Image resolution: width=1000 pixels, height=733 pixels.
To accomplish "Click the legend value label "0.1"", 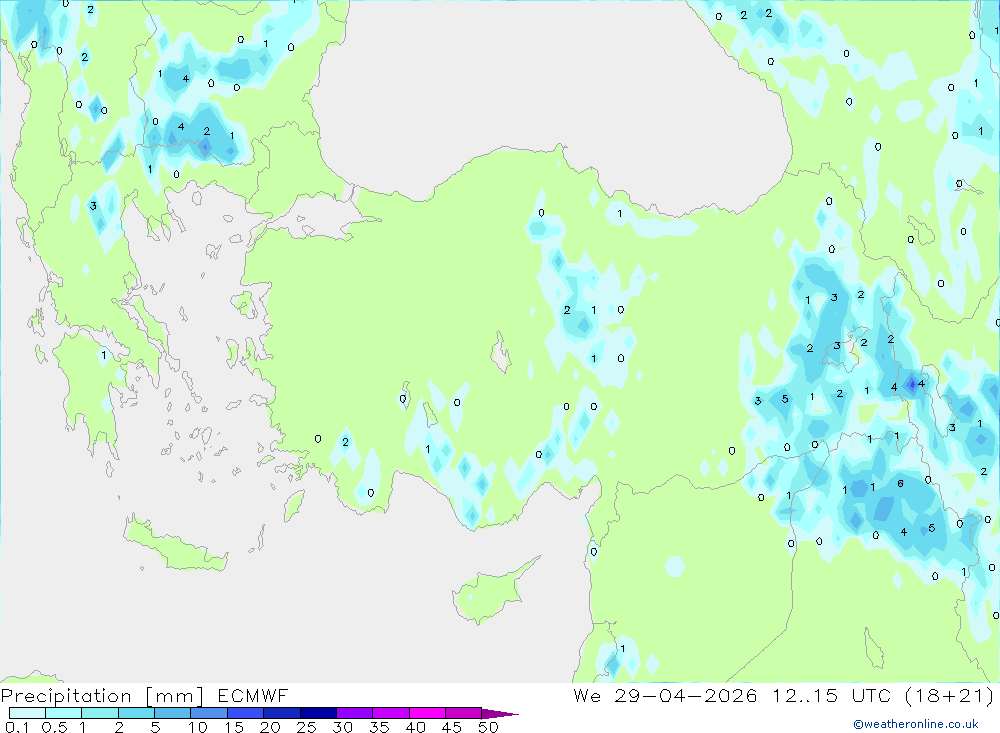I will point(17,727).
